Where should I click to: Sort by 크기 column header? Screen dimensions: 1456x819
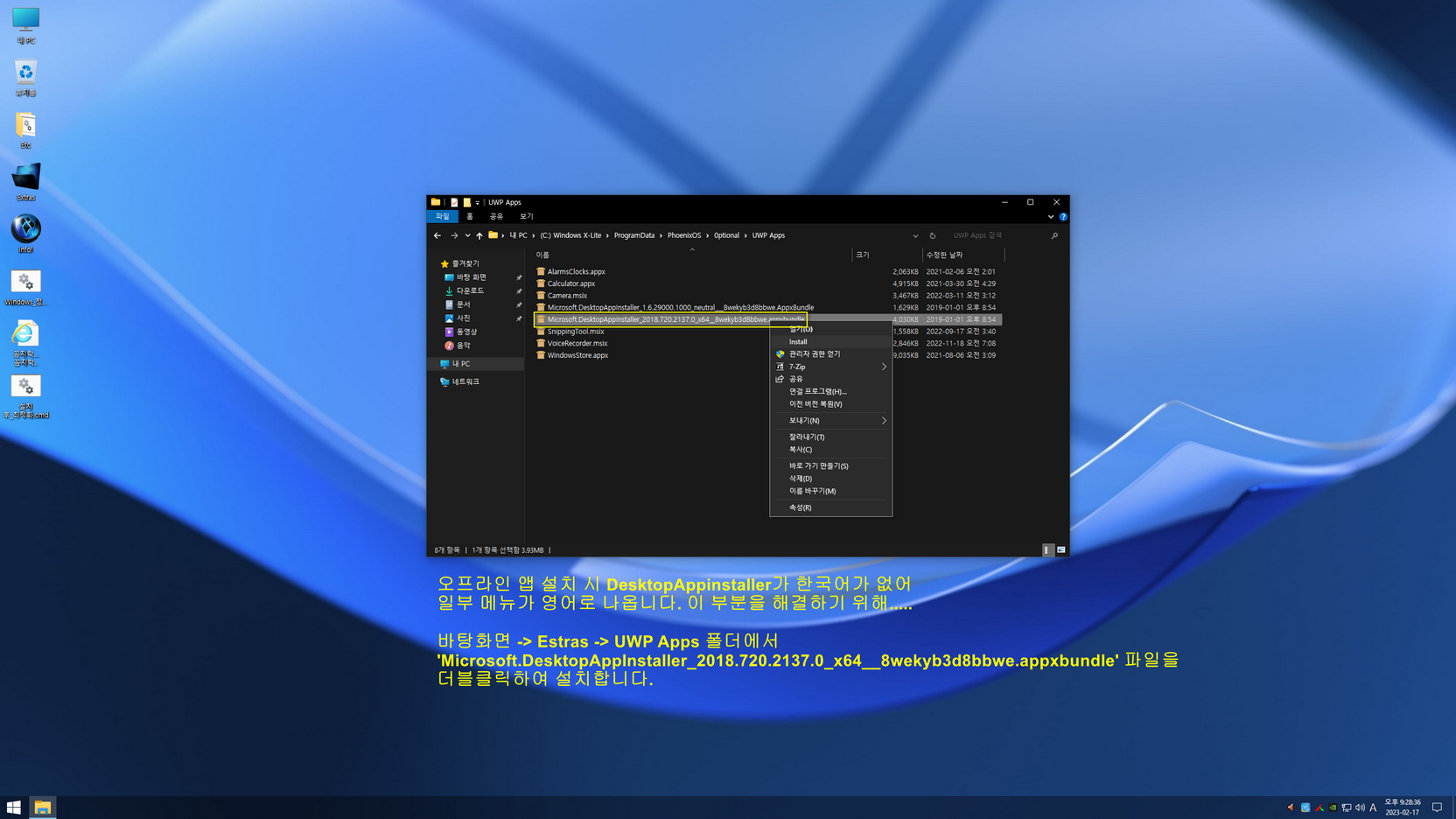pos(887,255)
